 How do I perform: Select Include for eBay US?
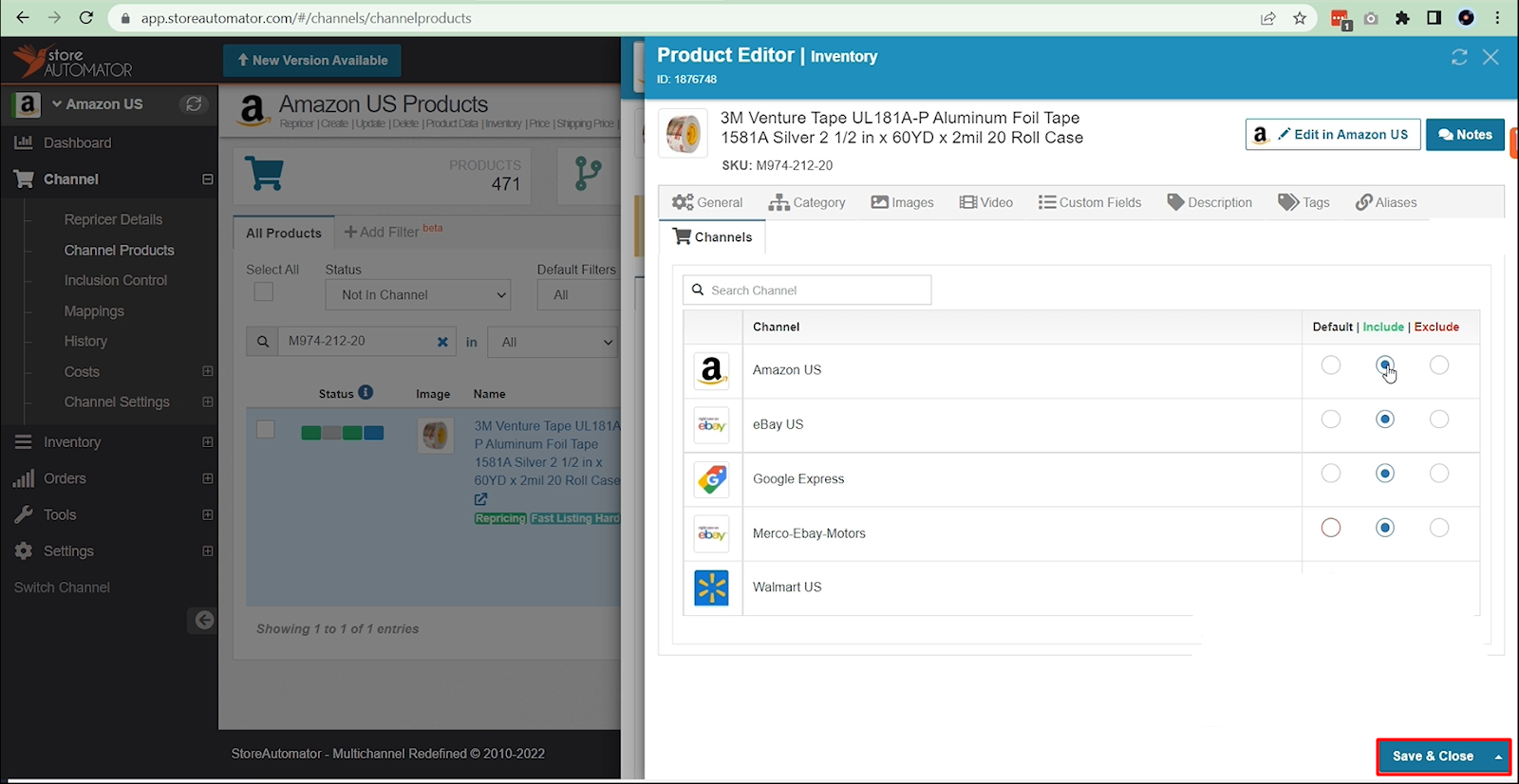(1385, 420)
